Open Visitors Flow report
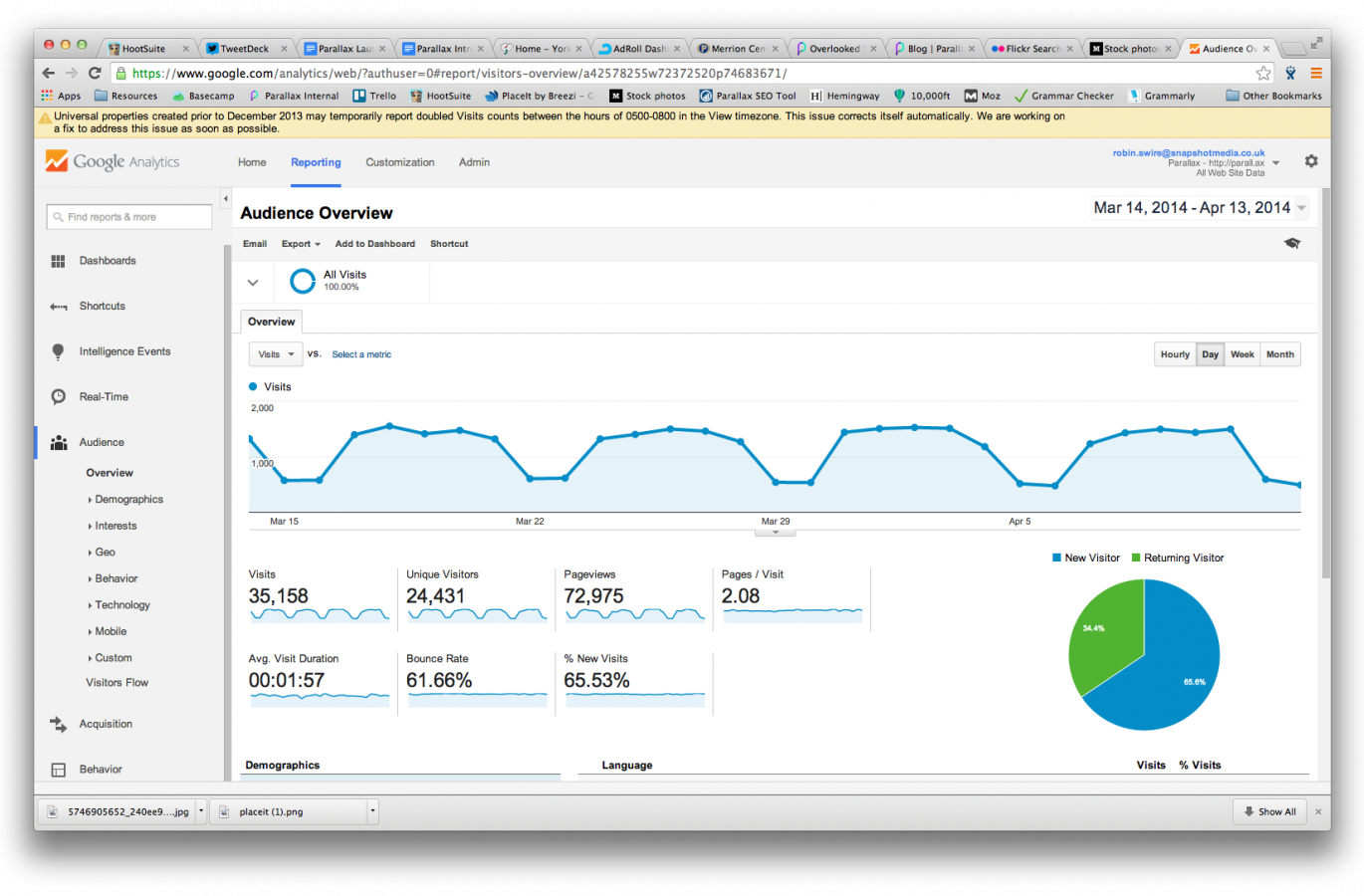 click(116, 683)
